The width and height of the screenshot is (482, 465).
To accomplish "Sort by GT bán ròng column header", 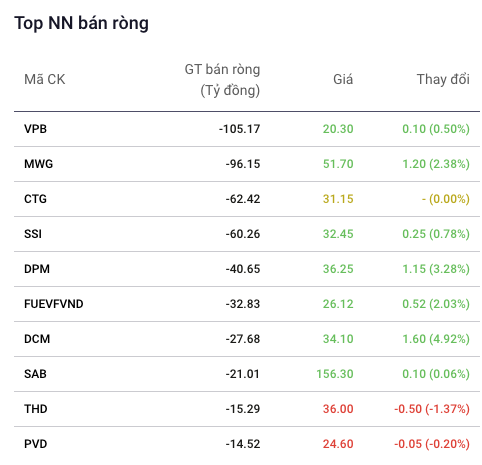I will pos(222,80).
